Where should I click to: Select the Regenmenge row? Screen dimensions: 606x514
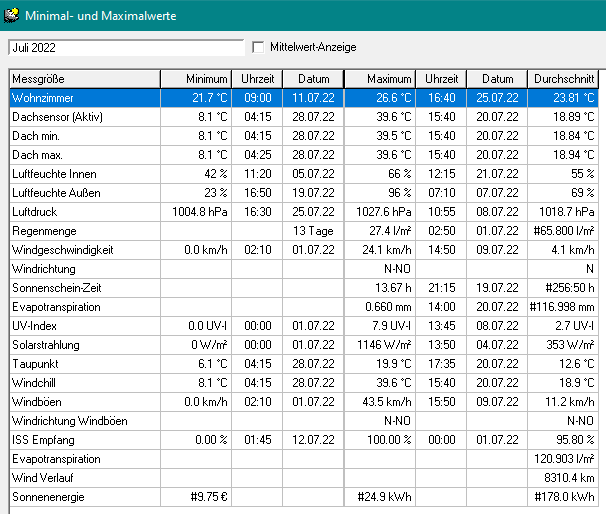coord(84,231)
